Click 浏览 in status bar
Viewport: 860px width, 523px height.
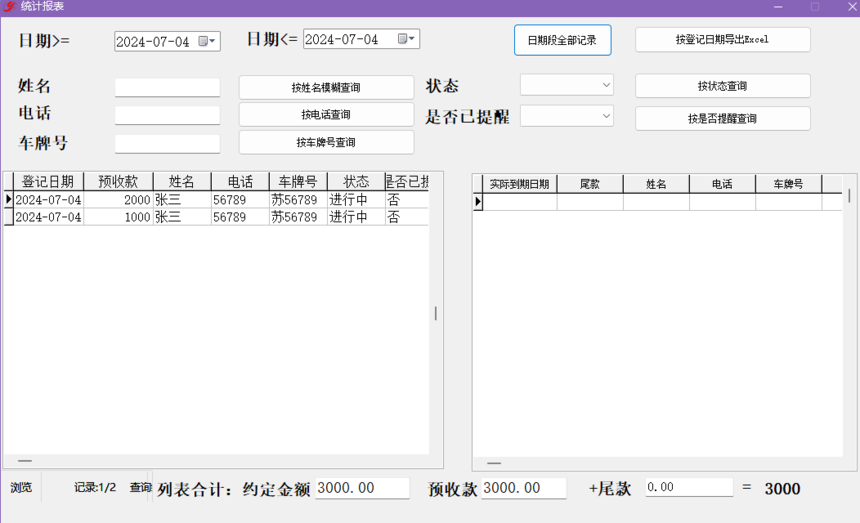[21, 487]
